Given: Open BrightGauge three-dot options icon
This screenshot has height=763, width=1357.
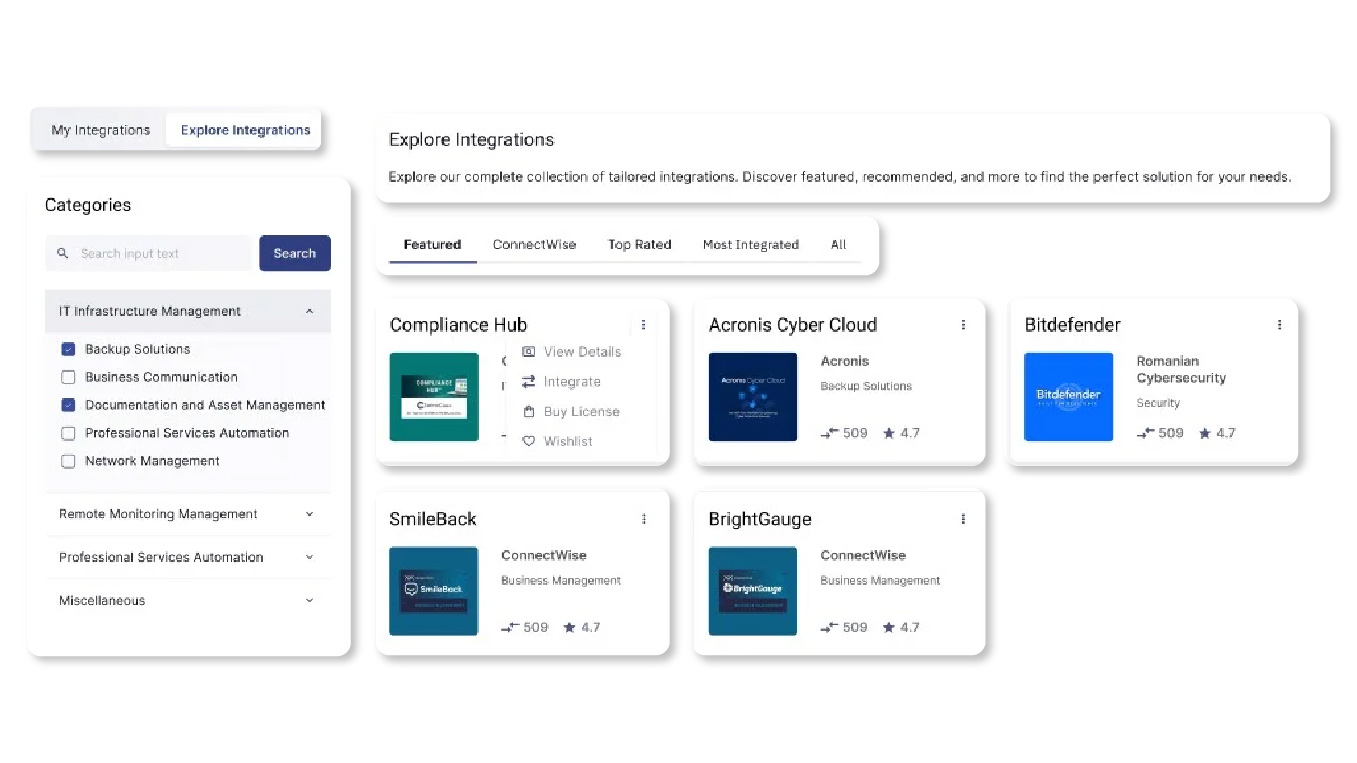Looking at the screenshot, I should (x=963, y=519).
